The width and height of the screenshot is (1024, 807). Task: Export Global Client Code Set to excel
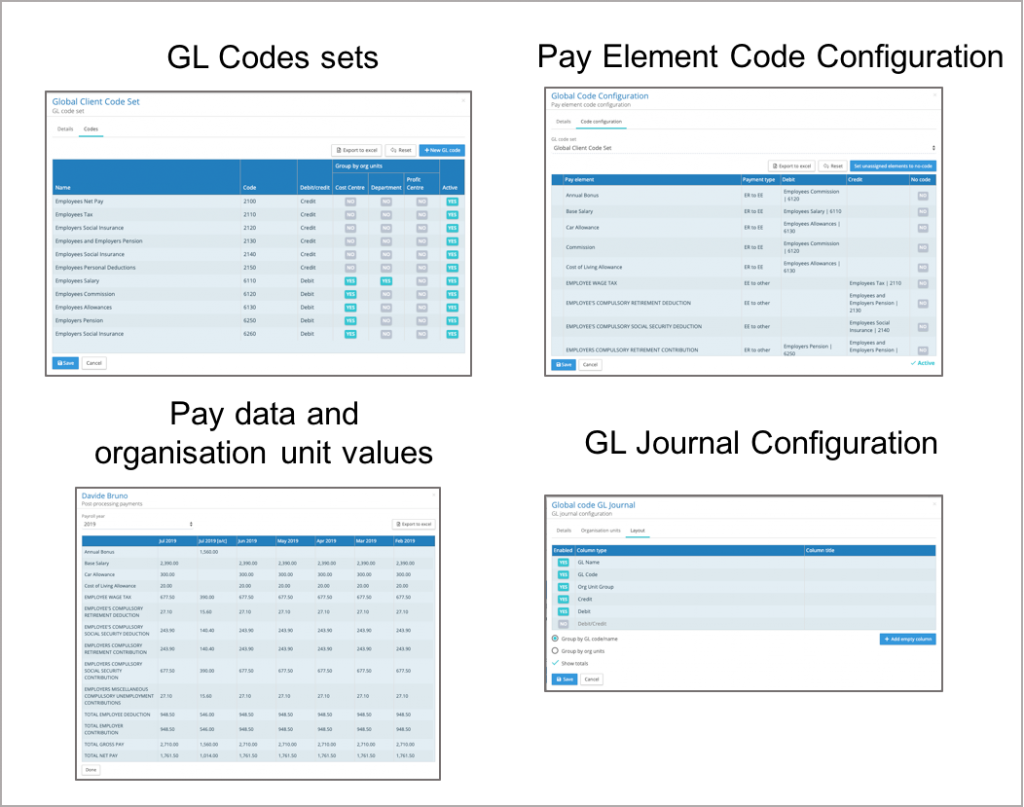pos(355,150)
